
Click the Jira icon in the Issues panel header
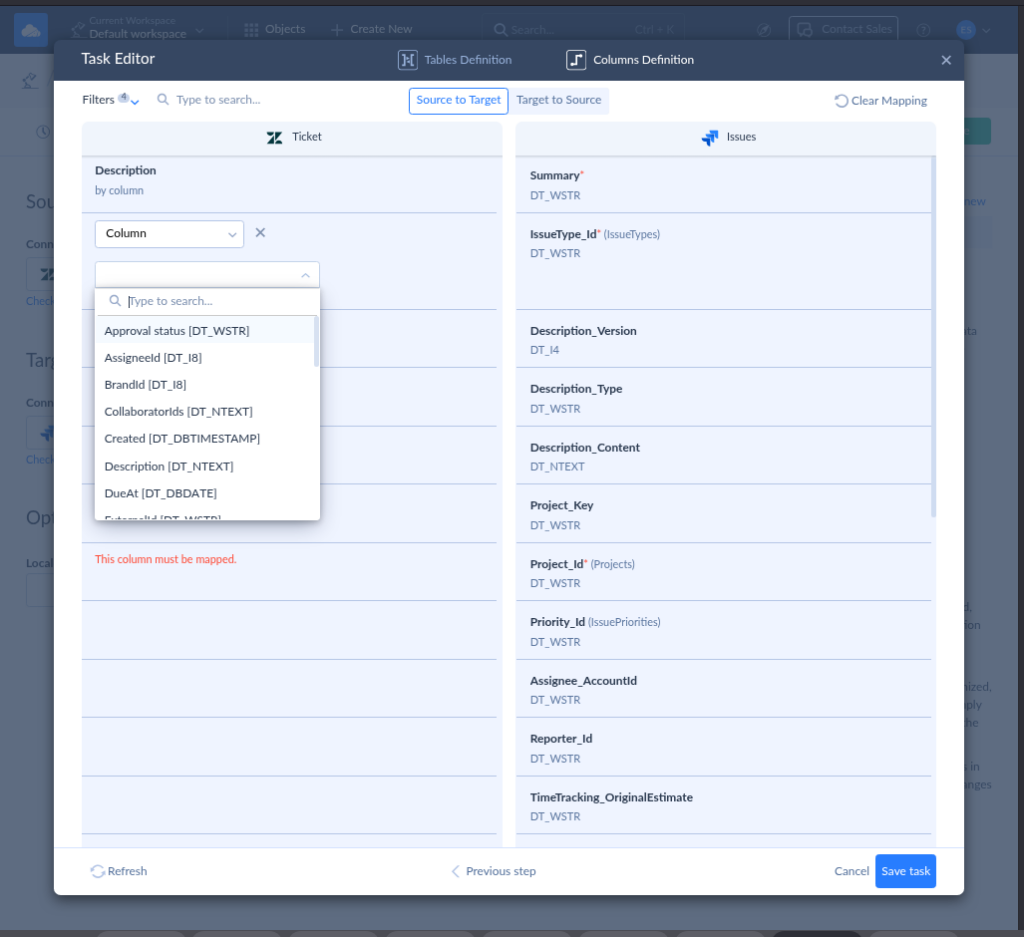tap(711, 136)
